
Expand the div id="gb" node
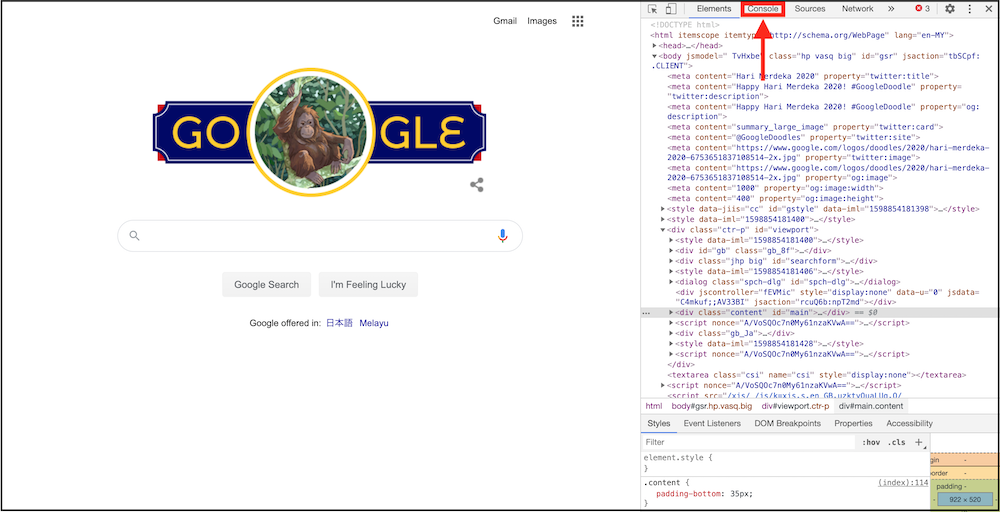(671, 251)
